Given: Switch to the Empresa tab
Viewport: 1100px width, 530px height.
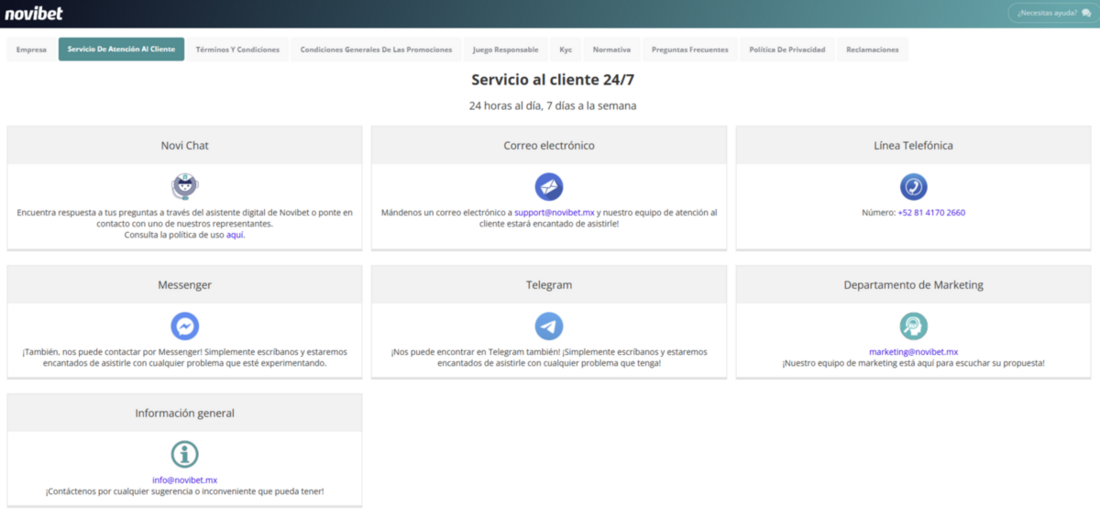Looking at the screenshot, I should 32,50.
